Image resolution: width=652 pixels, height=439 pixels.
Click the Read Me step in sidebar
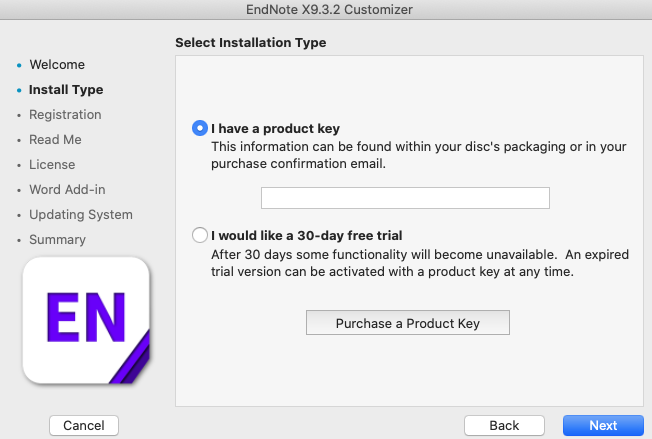(55, 139)
